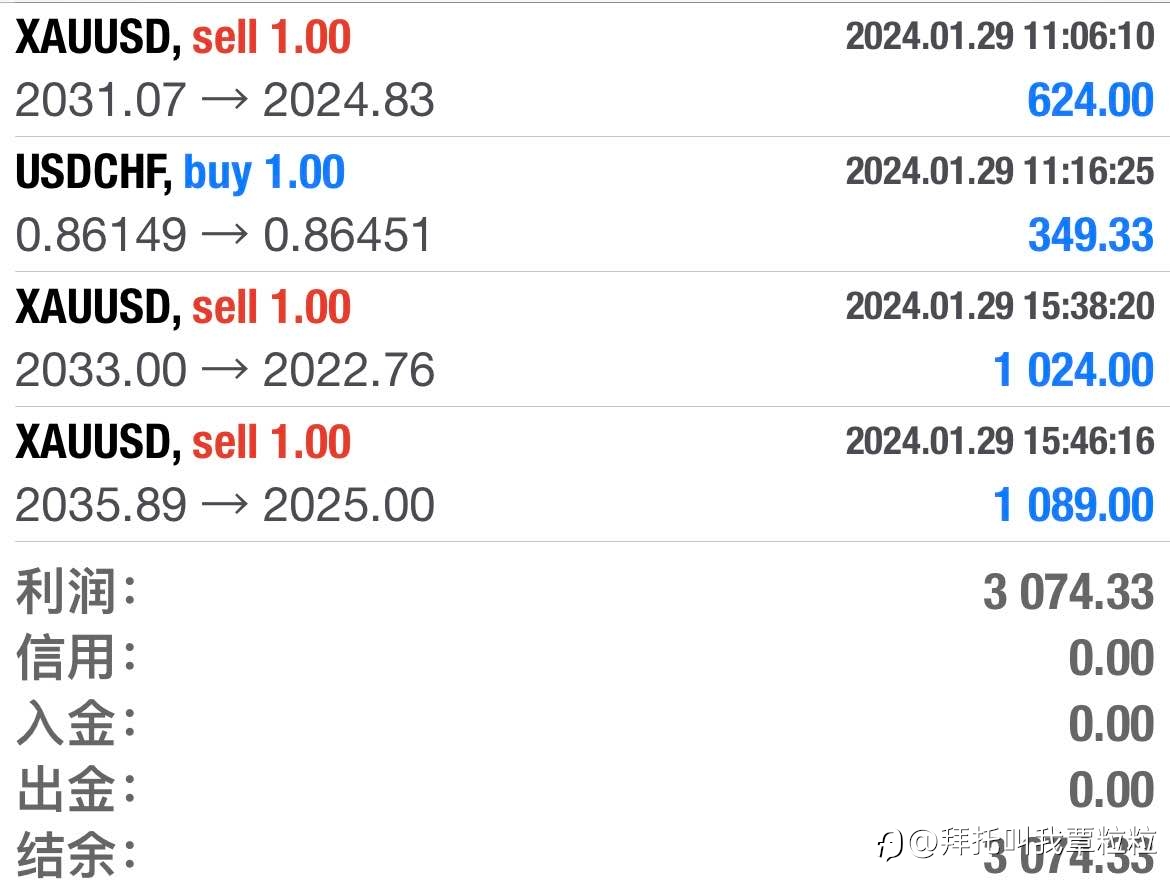This screenshot has height=894, width=1170.
Task: Open the USDCHF buy 1.00 trade
Action: click(x=180, y=173)
